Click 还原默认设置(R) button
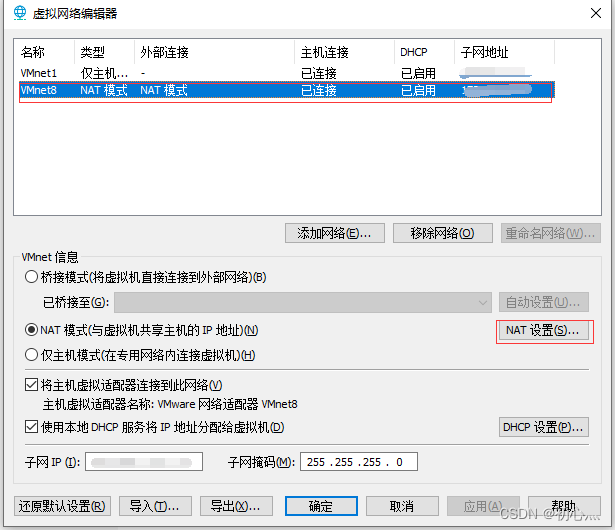The height and width of the screenshot is (530, 615). (62, 506)
